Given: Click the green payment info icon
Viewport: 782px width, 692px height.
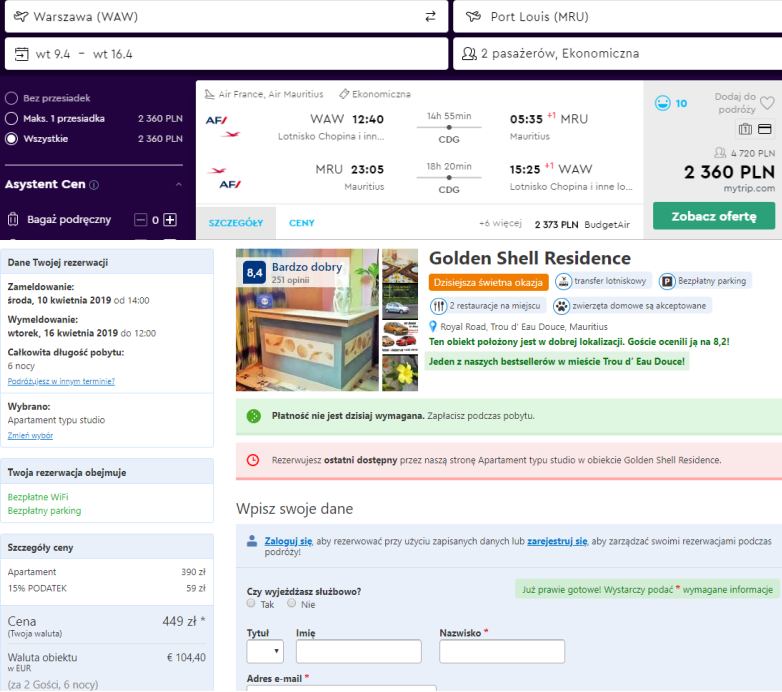Looking at the screenshot, I should [254, 416].
